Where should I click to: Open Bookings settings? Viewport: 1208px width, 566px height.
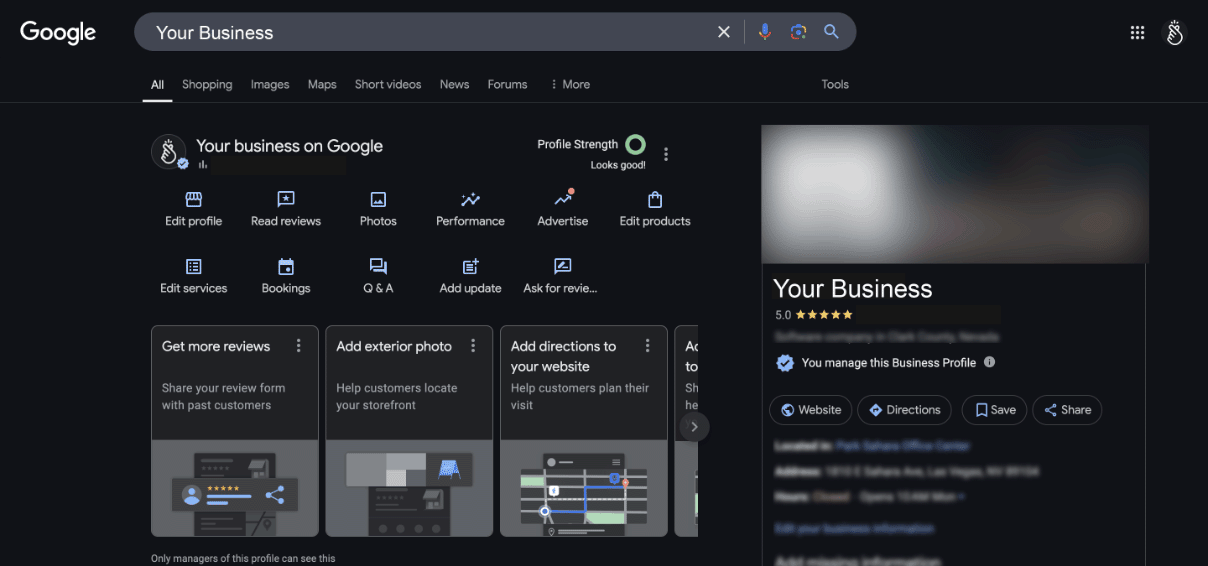pyautogui.click(x=286, y=276)
